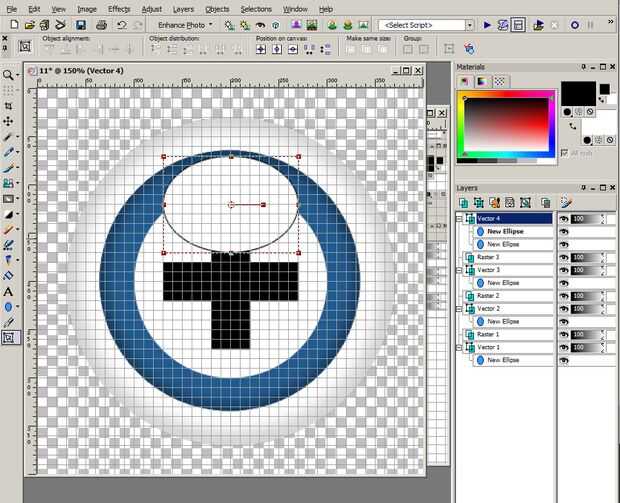Image resolution: width=620 pixels, height=503 pixels.
Task: Open the Selections menu
Action: click(256, 8)
